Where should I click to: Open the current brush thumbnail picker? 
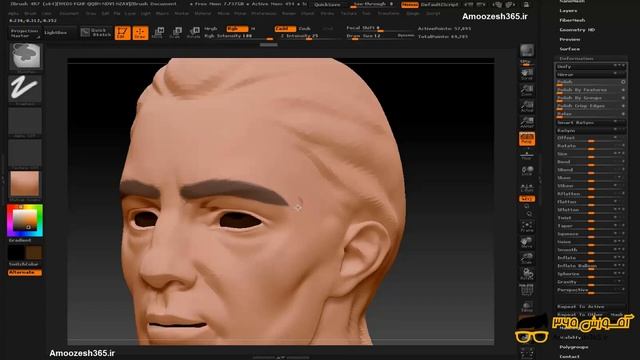pyautogui.click(x=25, y=56)
